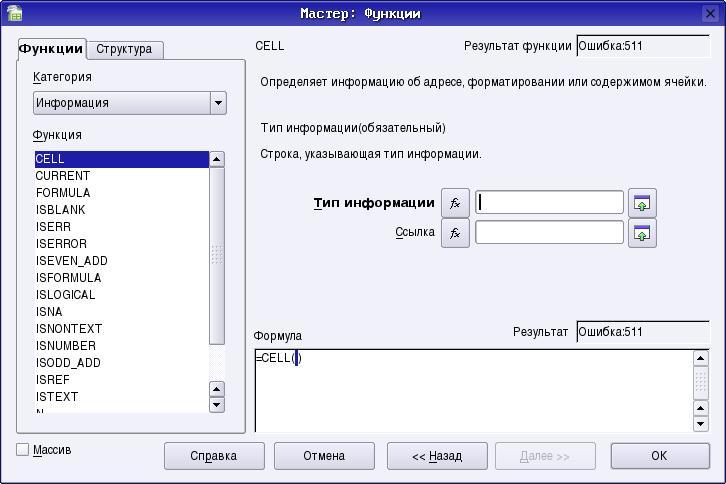
Task: Click the Результат функции field
Action: (x=643, y=46)
